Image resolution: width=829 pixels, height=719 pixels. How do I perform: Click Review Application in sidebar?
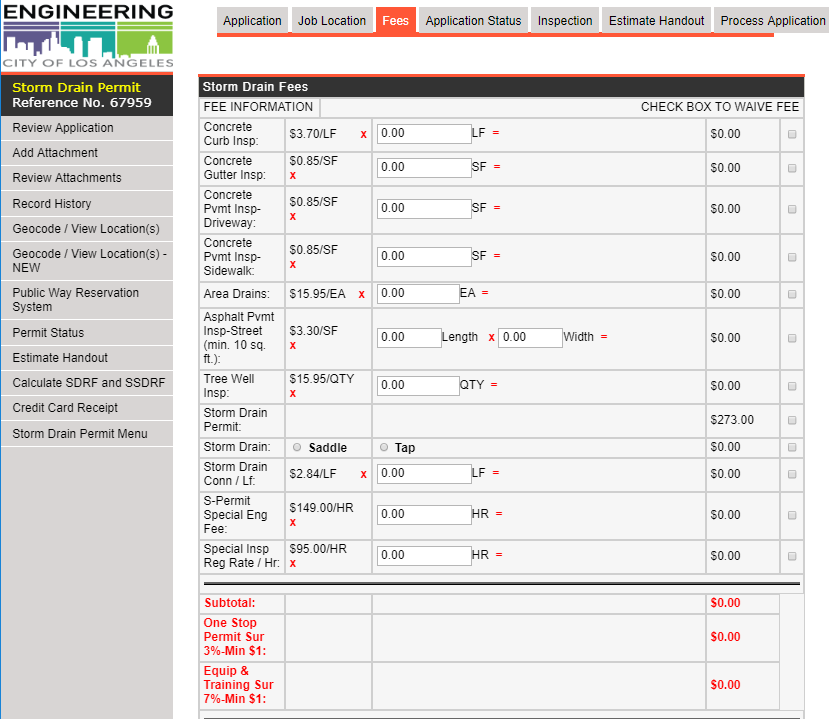tap(87, 128)
